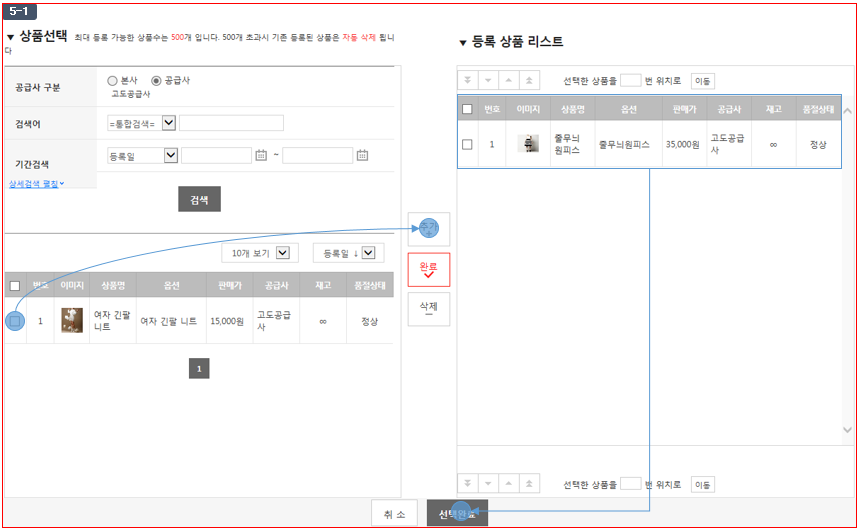
Task: Open the =통합검색= dropdown
Action: click(x=142, y=123)
